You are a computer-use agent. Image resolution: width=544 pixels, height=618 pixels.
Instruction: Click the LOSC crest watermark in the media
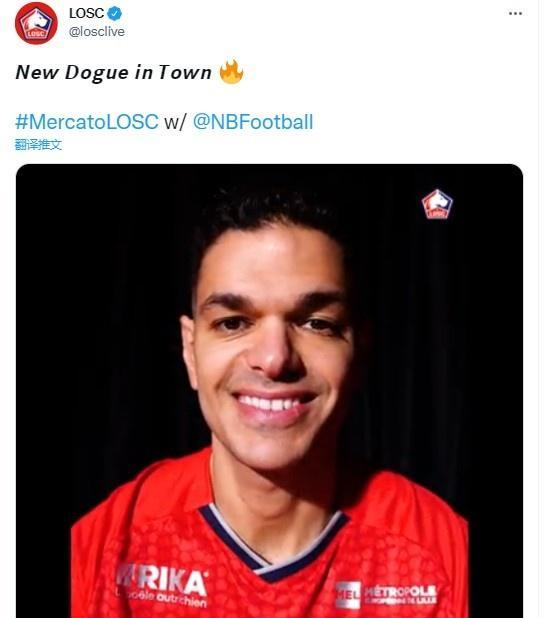coord(437,204)
